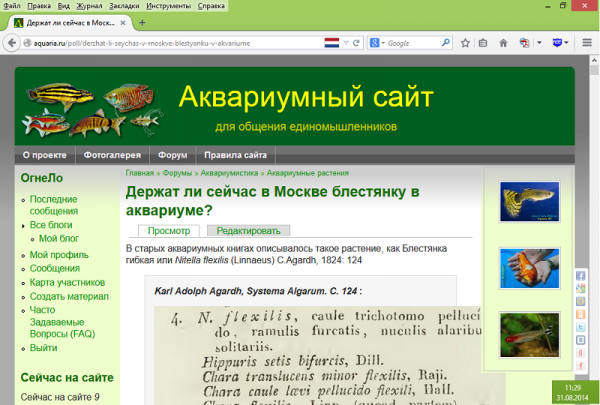This screenshot has height=405, width=600.
Task: Open 'Часто Задаваемые Вопросы (FAQ)' link
Action: pyautogui.click(x=62, y=322)
